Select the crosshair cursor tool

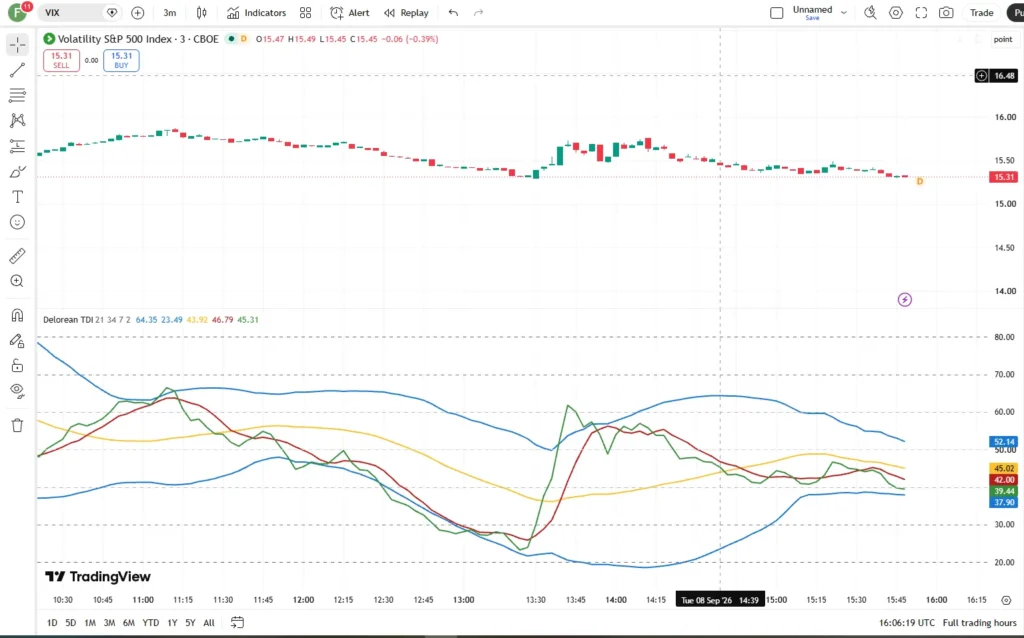pos(18,44)
